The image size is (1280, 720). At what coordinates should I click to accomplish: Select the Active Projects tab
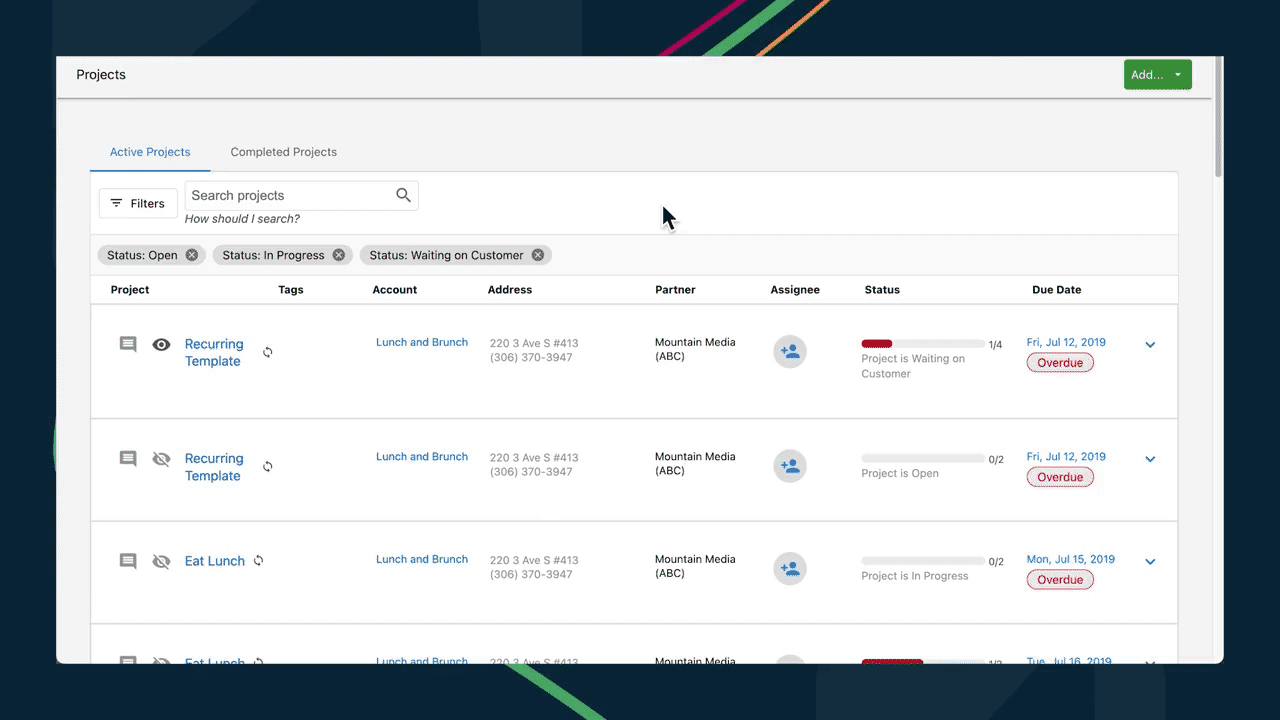[150, 152]
